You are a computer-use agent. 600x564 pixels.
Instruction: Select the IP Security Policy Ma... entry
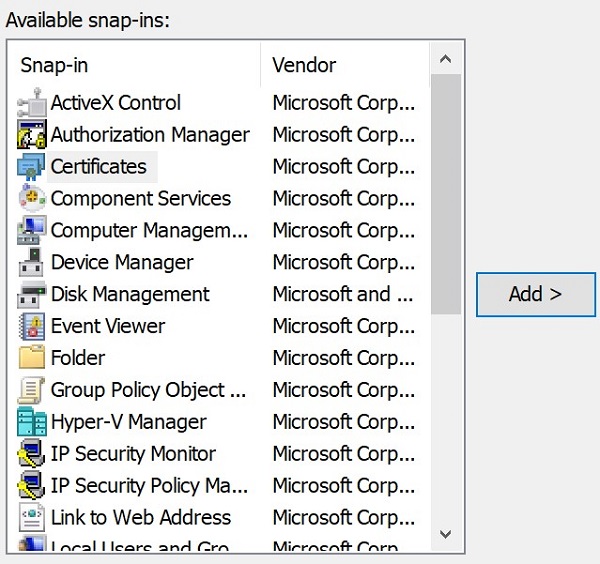149,486
